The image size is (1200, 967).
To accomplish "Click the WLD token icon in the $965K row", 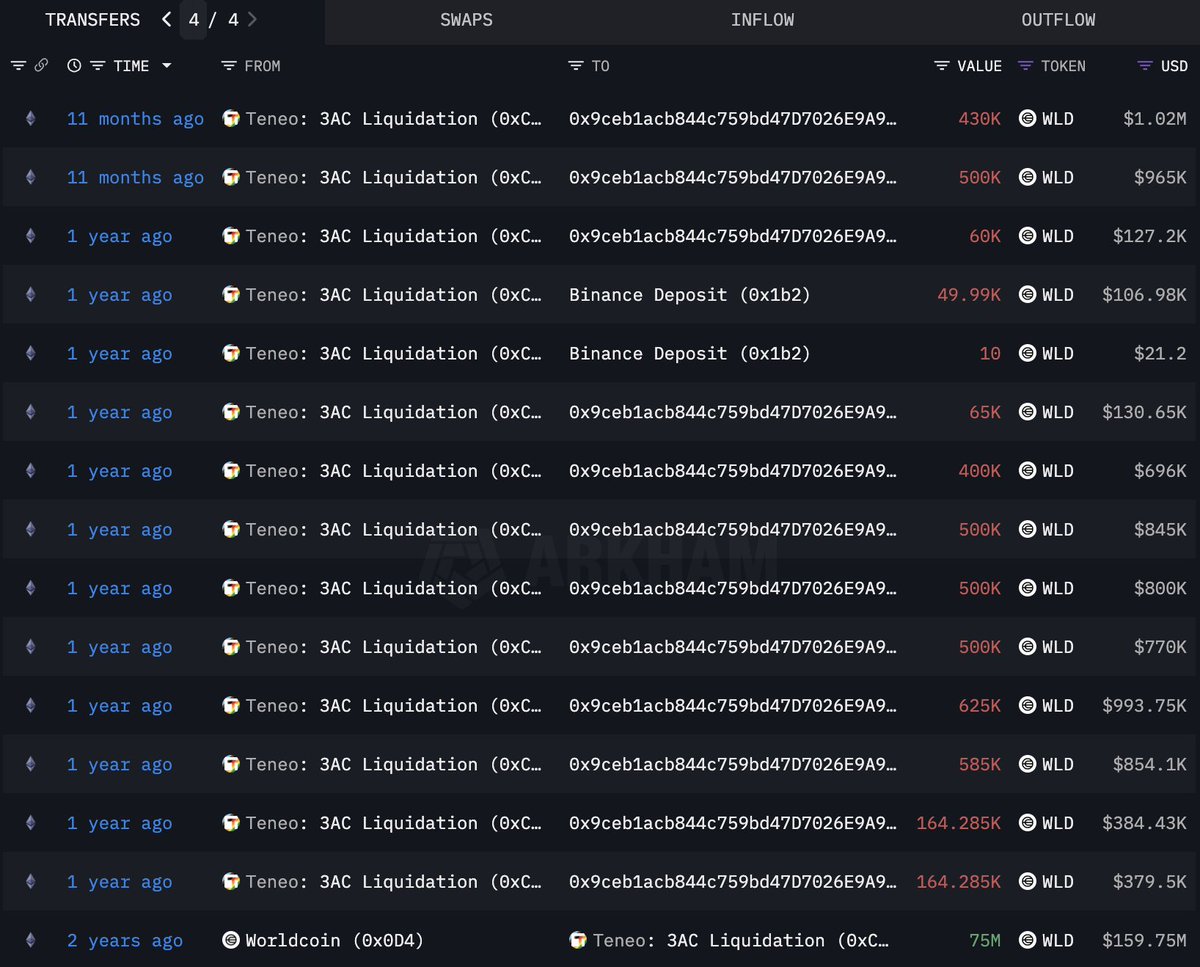I will 1027,178.
